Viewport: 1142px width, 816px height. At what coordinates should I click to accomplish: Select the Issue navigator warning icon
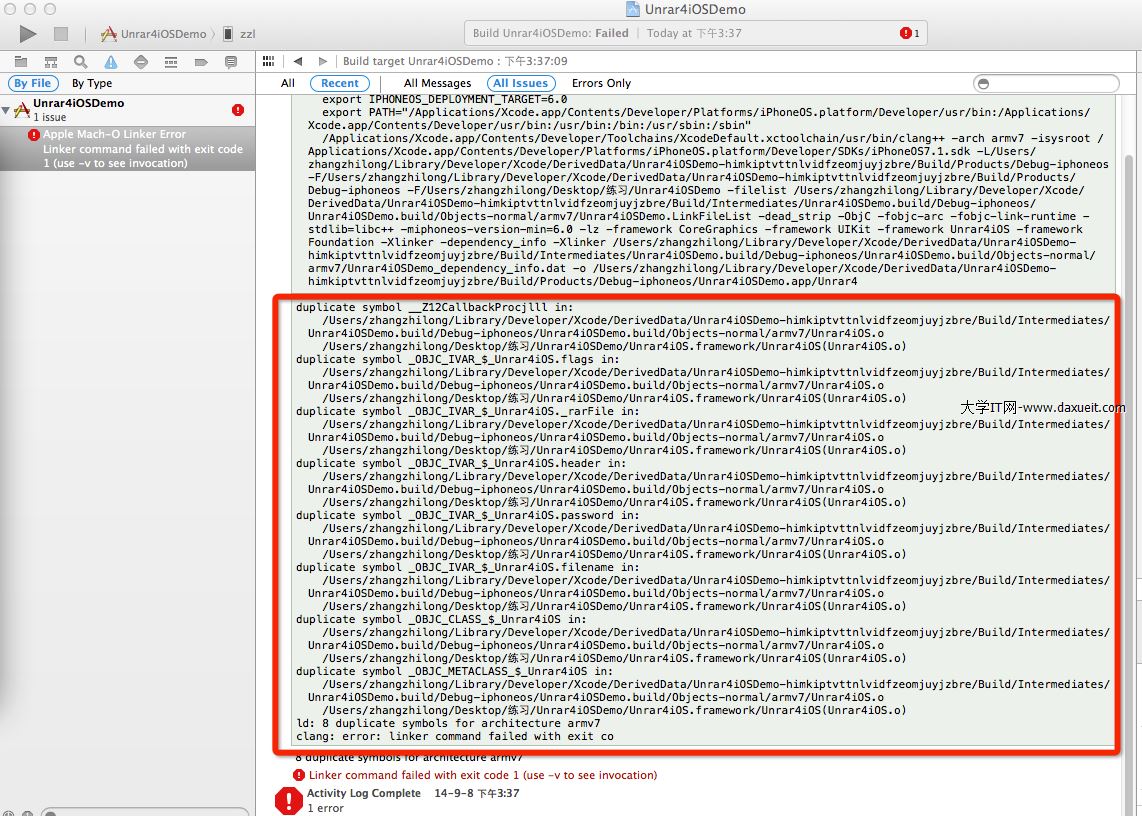click(111, 62)
